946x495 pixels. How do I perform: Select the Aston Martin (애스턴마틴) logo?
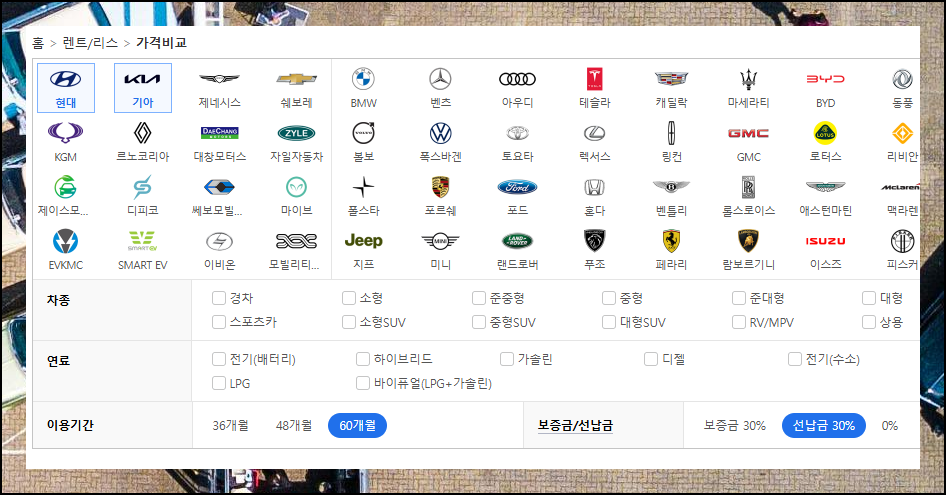pos(825,187)
